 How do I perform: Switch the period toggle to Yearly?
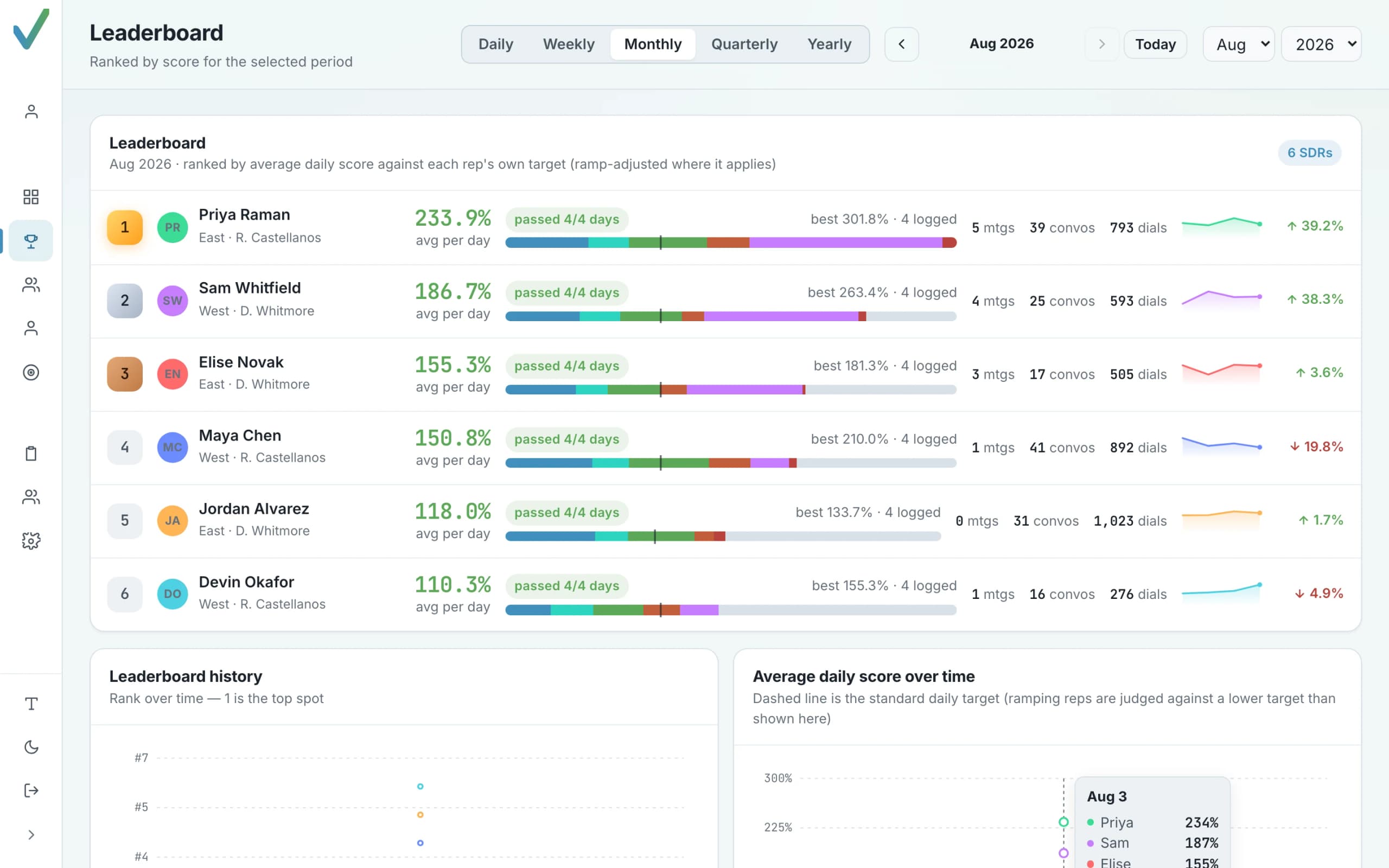pos(829,44)
